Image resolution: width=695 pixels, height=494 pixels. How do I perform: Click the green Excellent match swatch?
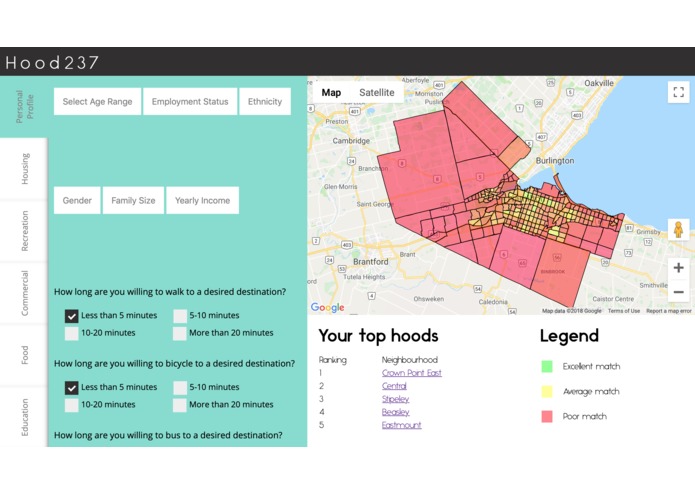coord(547,366)
